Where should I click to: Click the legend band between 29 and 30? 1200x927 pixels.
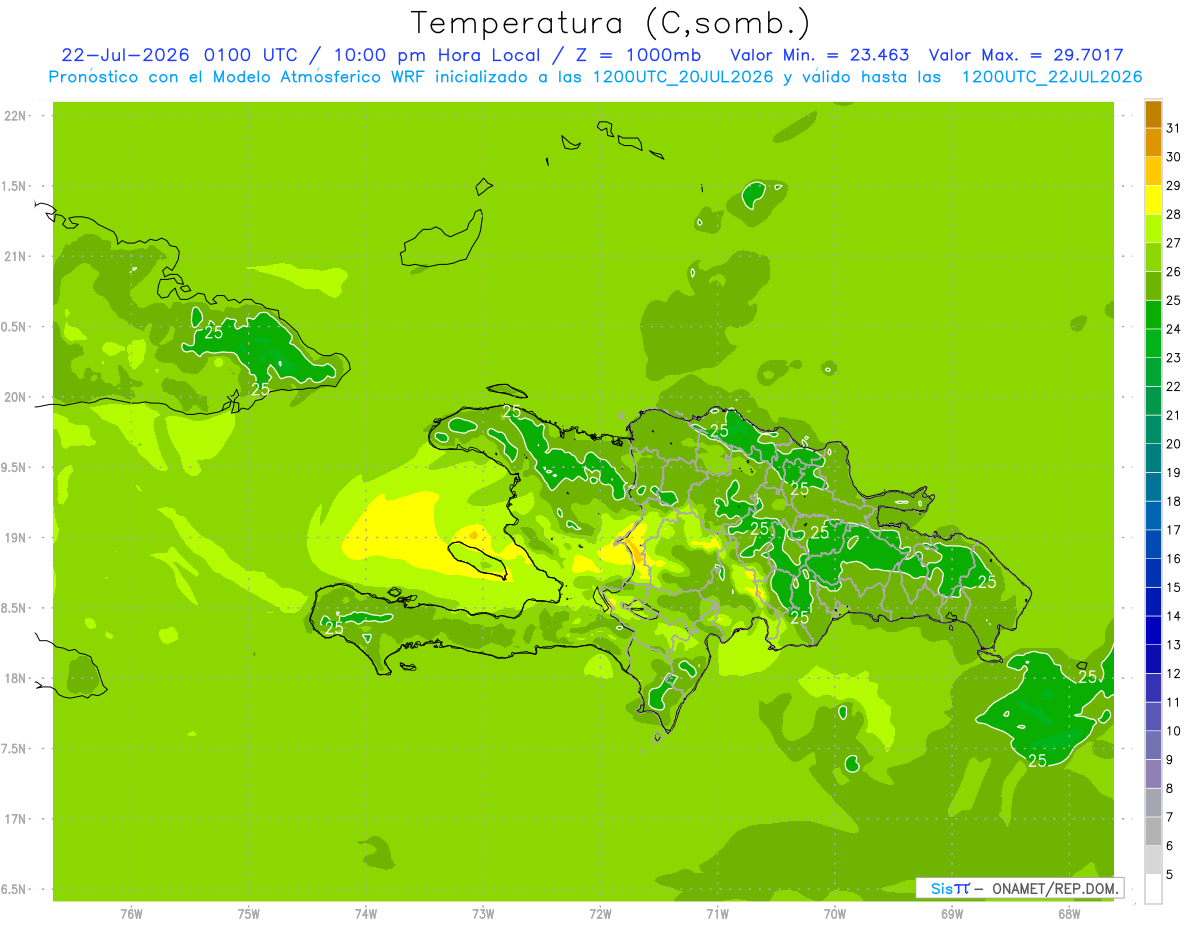point(1153,172)
